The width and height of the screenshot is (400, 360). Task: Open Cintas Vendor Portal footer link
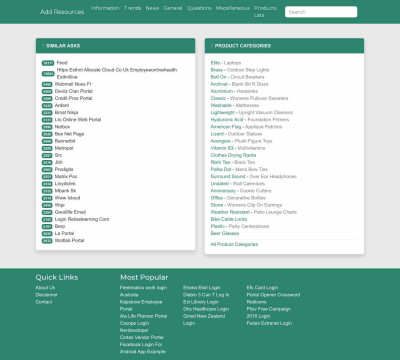click(142, 337)
